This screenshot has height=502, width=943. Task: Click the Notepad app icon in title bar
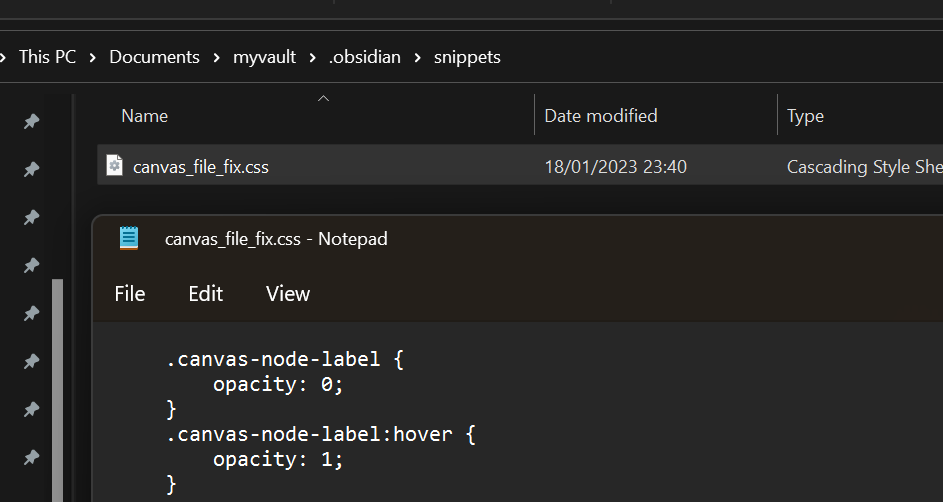coord(129,238)
